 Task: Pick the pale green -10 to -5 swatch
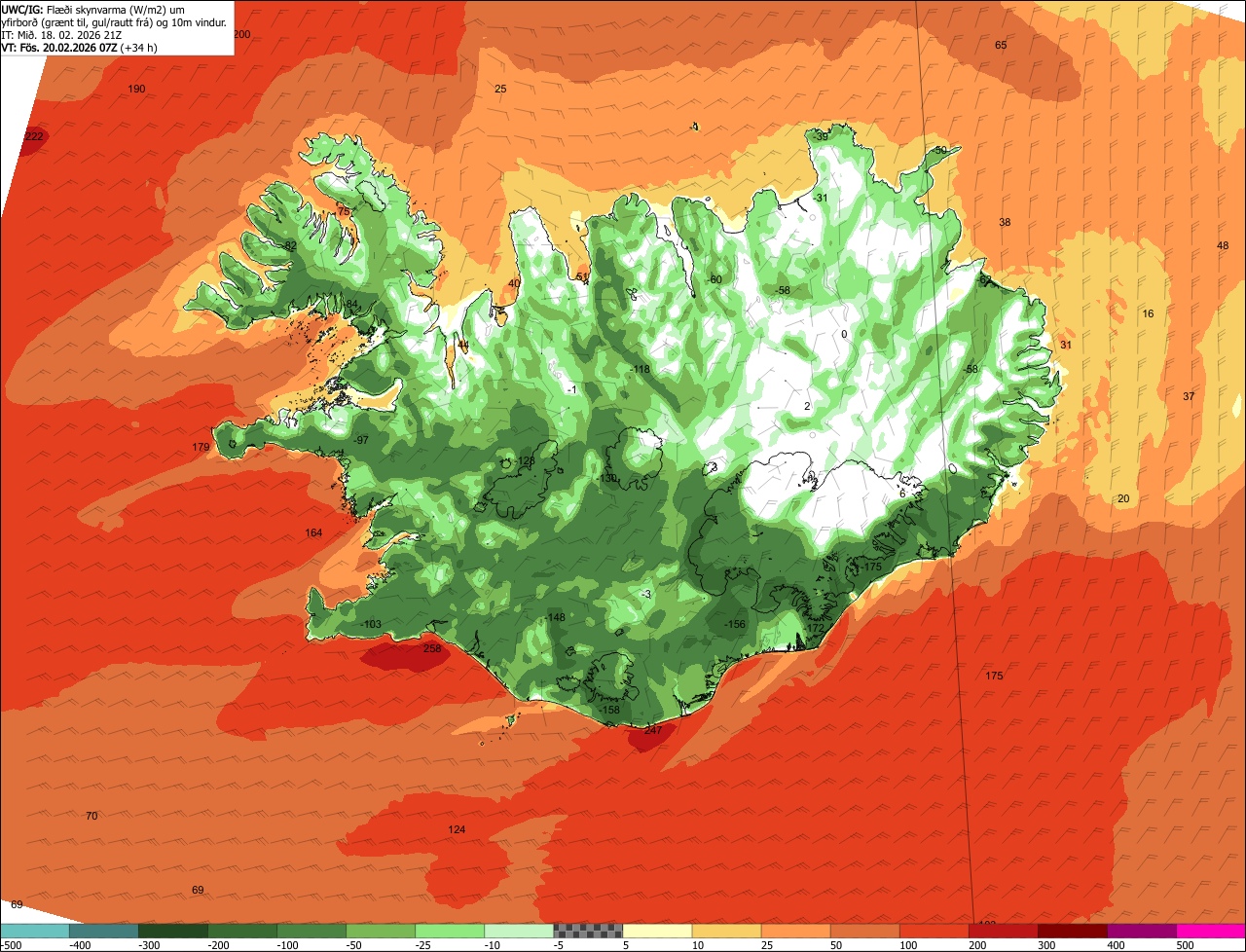519,931
